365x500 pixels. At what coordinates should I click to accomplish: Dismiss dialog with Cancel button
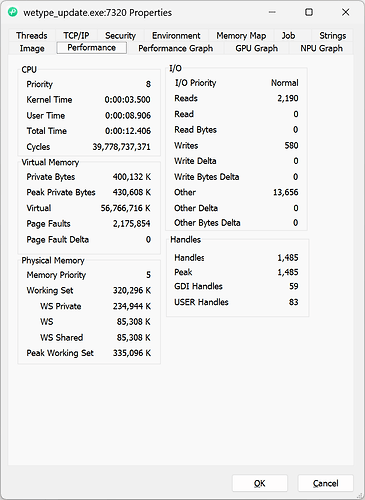click(x=325, y=483)
